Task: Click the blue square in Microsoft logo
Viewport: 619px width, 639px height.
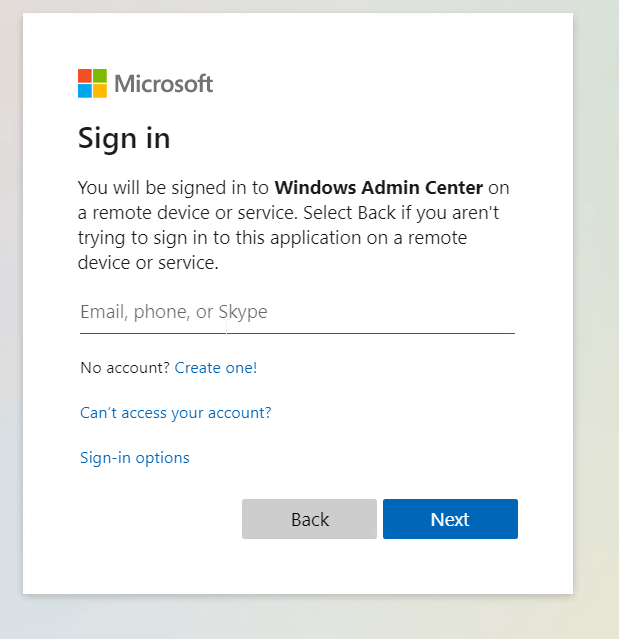Action: 85,90
